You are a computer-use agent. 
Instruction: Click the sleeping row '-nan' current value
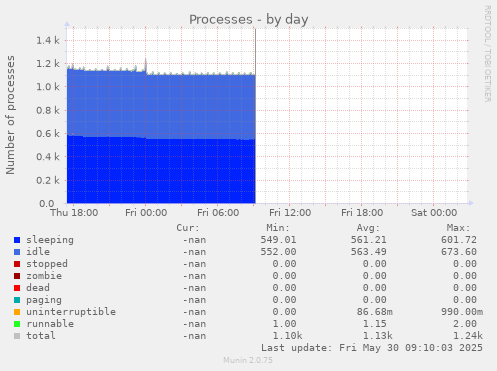pyautogui.click(x=194, y=240)
